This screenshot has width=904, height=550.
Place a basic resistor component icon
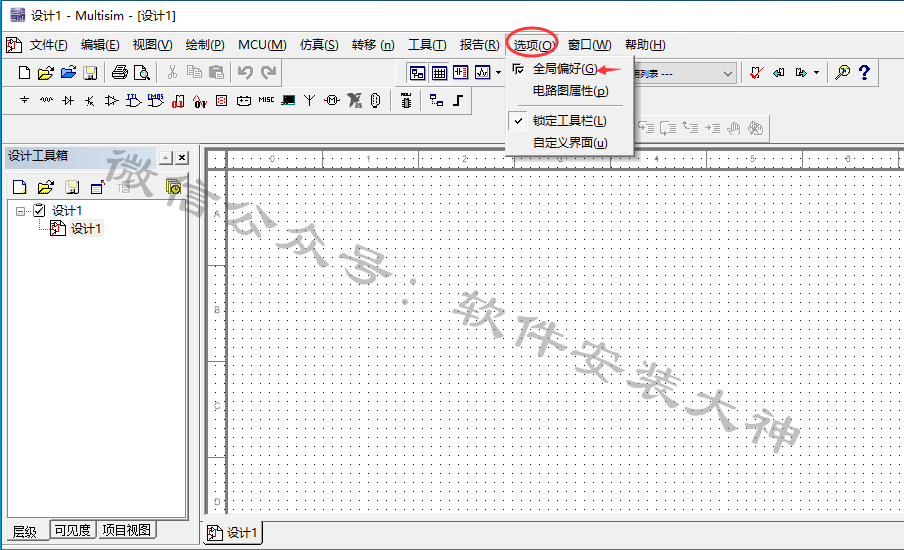(x=46, y=100)
